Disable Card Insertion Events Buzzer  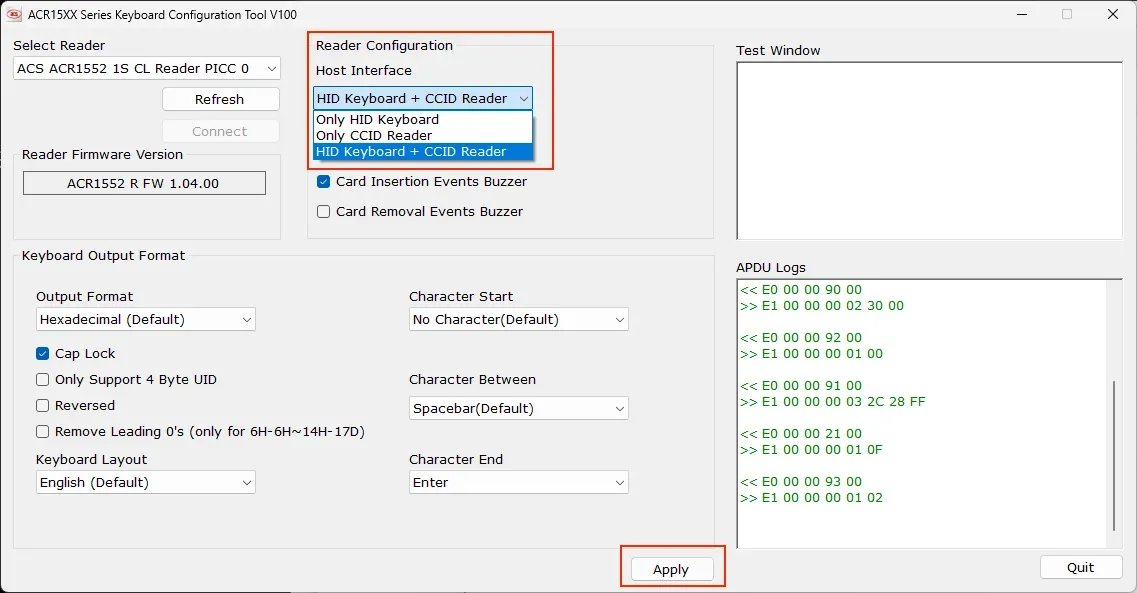pos(322,182)
